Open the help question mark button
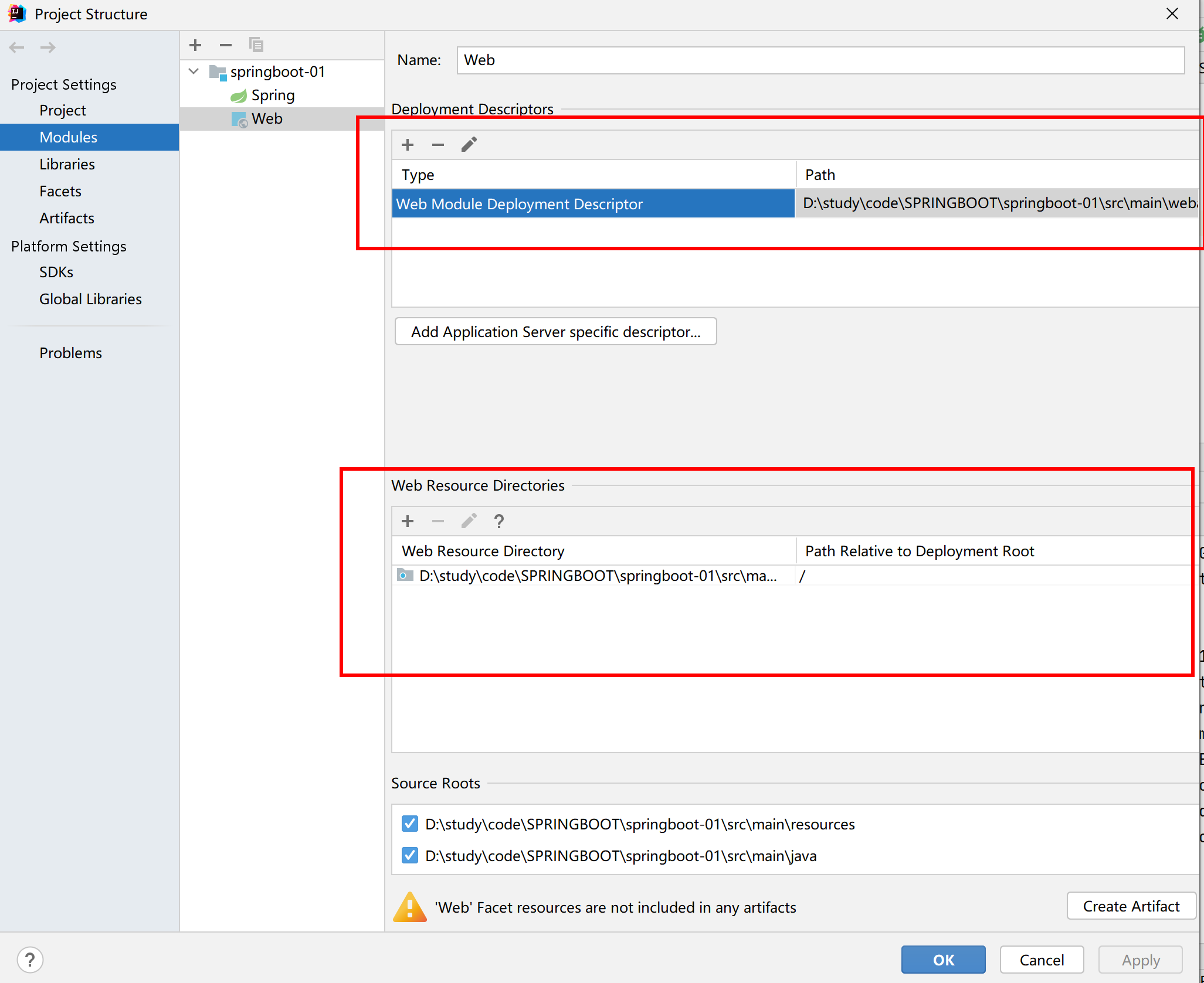1204x983 pixels. pos(30,960)
